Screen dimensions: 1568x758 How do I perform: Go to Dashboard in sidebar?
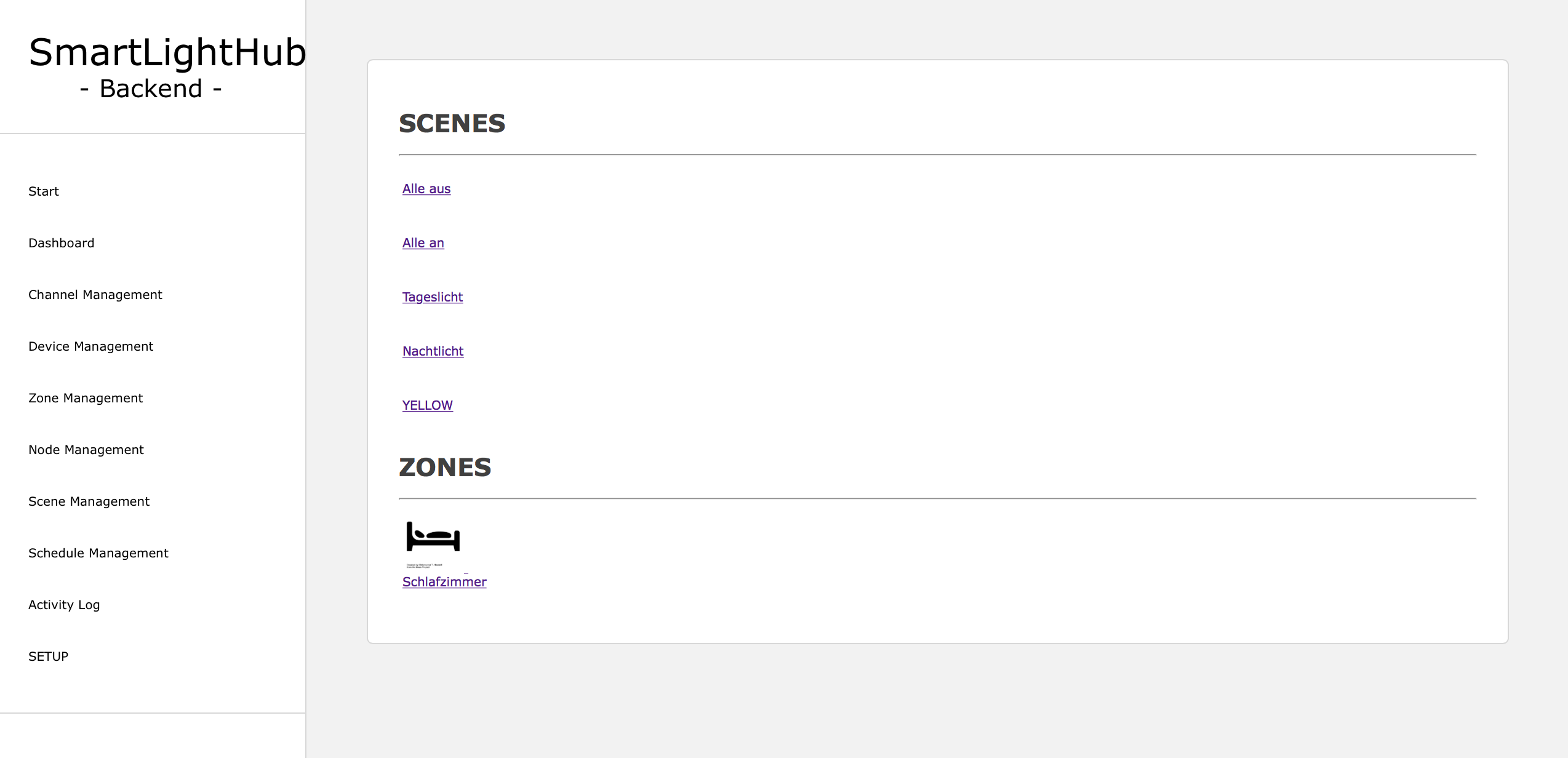pyautogui.click(x=62, y=243)
